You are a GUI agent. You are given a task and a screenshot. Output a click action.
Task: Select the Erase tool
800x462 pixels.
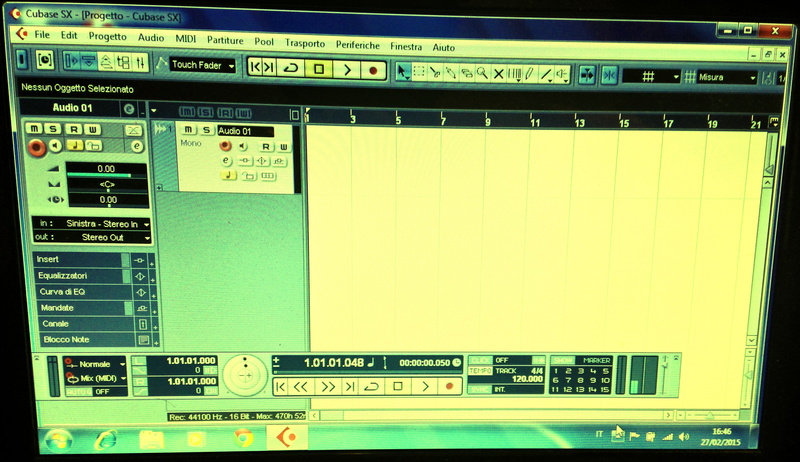click(466, 74)
